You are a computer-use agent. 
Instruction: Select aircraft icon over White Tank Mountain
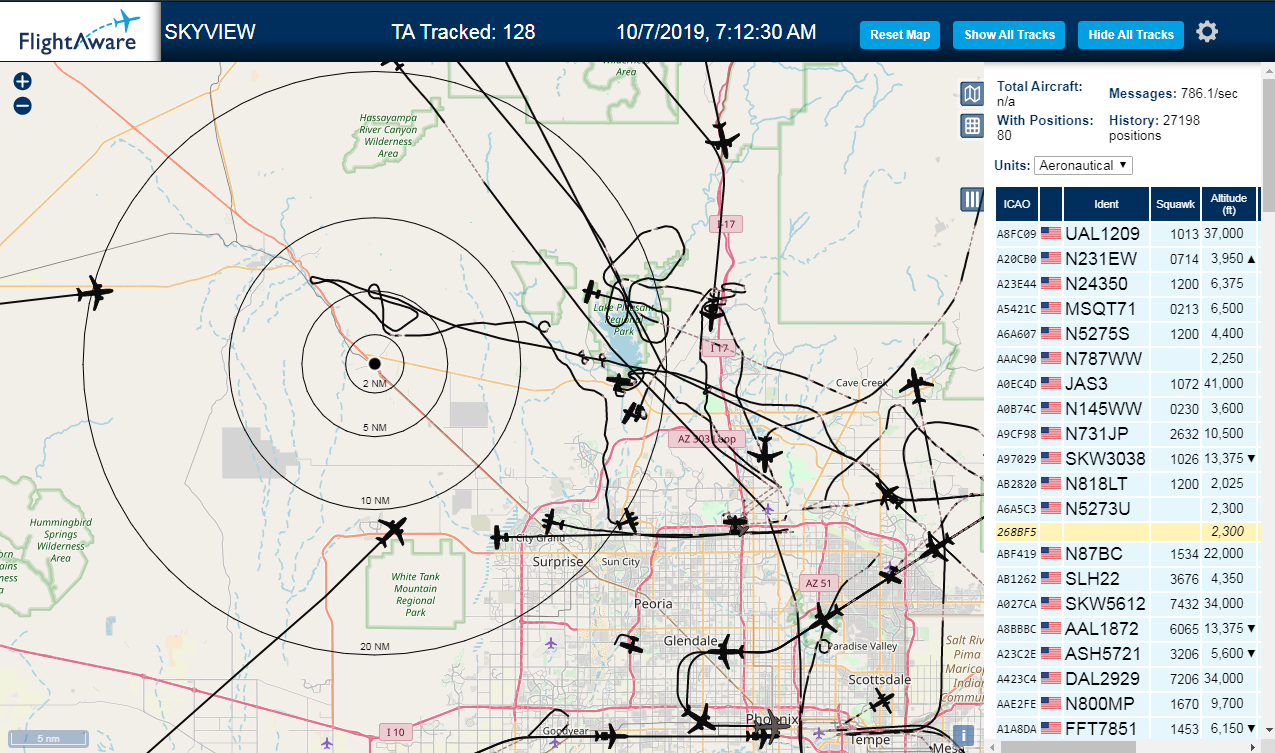pyautogui.click(x=393, y=531)
